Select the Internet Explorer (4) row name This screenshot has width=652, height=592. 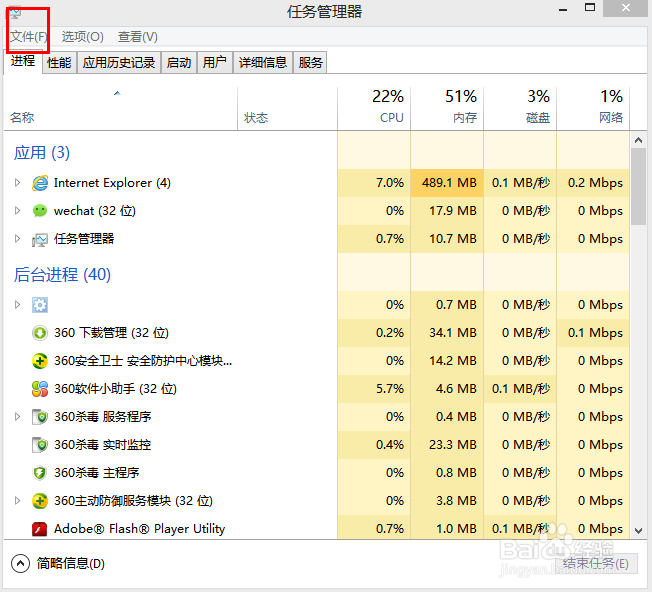112,183
